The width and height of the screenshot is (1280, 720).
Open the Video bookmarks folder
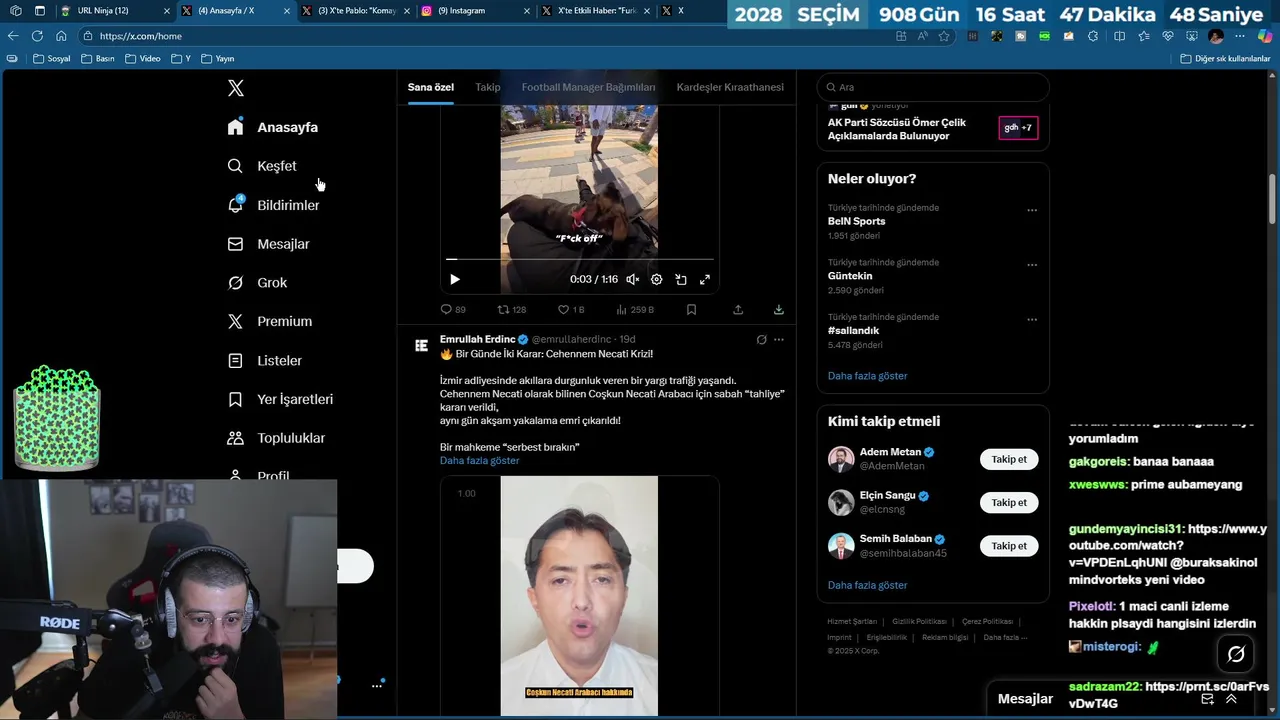point(143,59)
